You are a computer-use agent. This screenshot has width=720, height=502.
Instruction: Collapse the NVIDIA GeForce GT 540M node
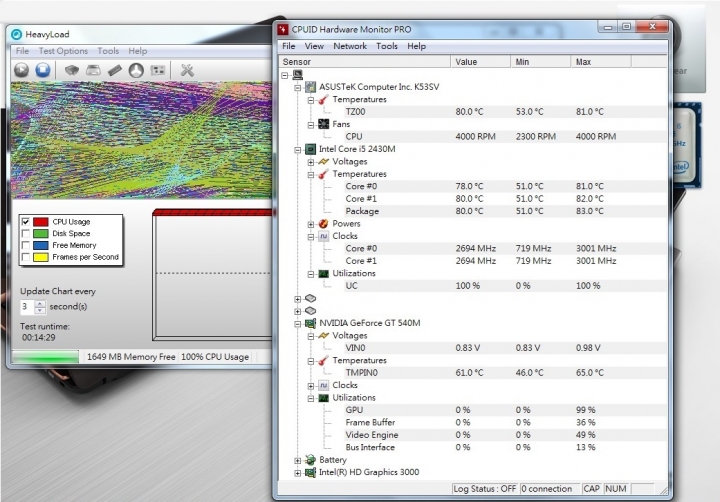(x=298, y=323)
